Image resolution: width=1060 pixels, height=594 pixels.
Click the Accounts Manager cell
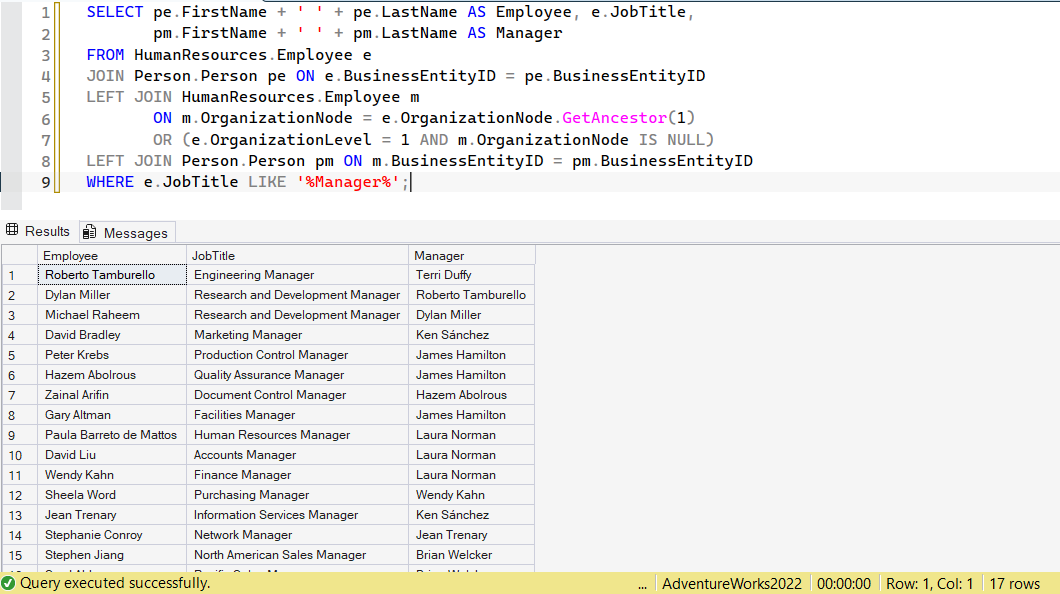297,455
